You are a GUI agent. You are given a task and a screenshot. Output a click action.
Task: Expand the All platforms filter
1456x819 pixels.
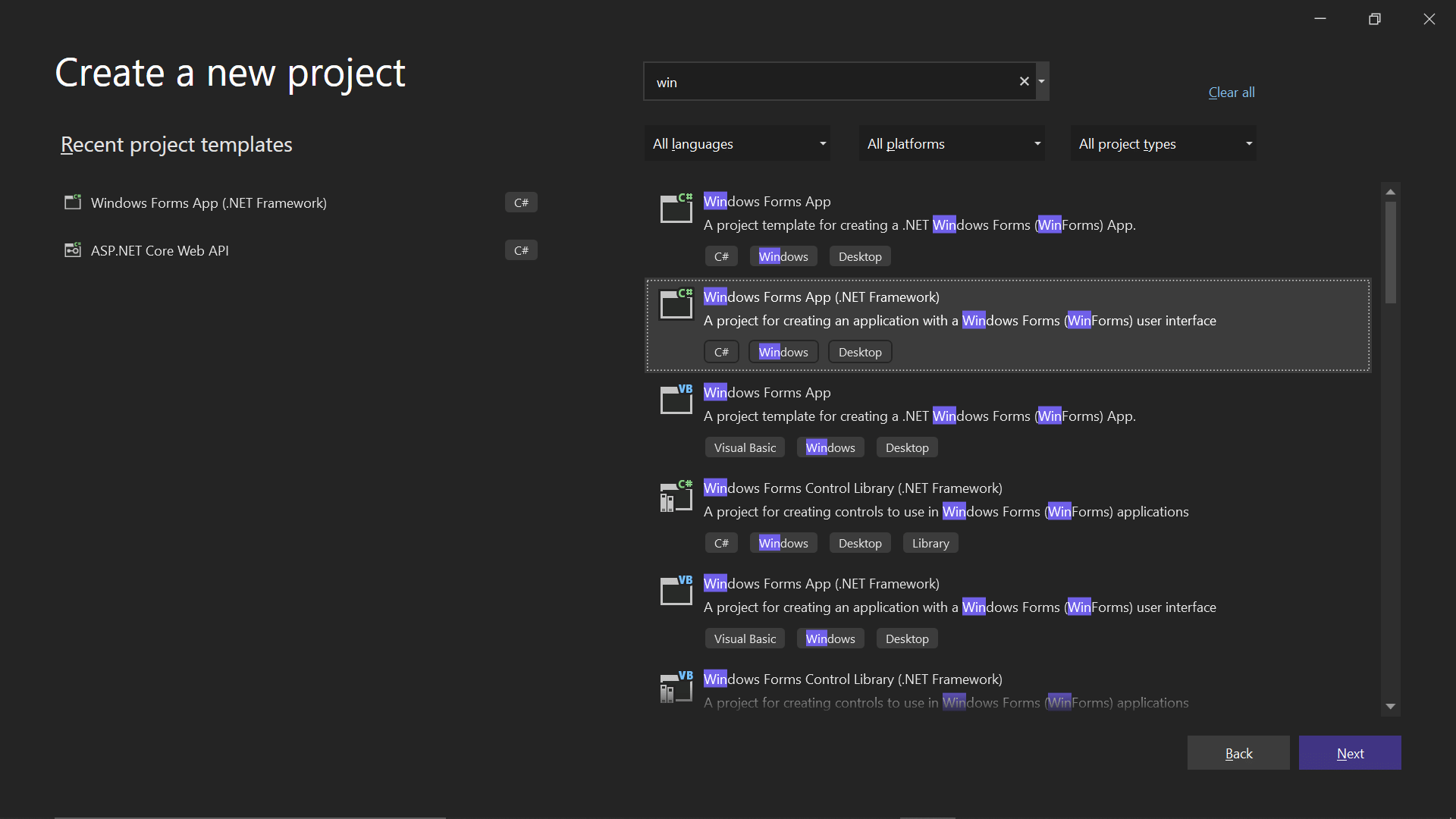tap(952, 143)
